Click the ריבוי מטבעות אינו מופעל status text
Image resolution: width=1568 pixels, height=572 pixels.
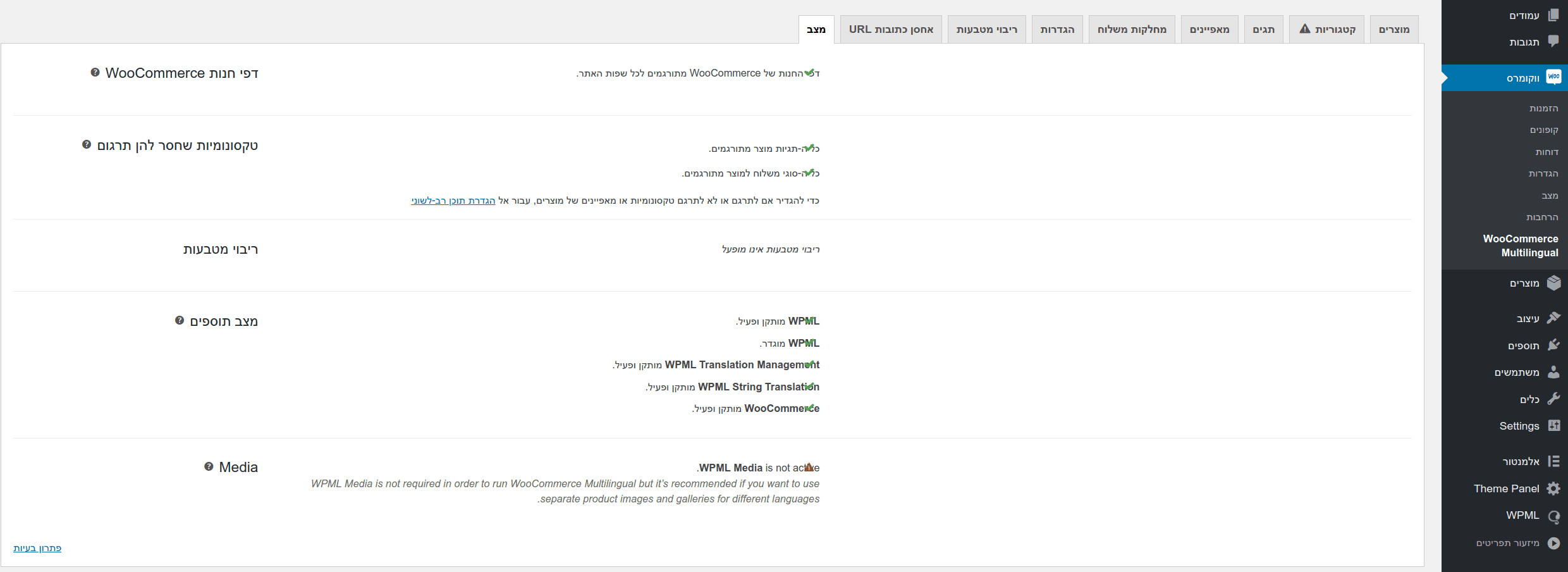771,249
